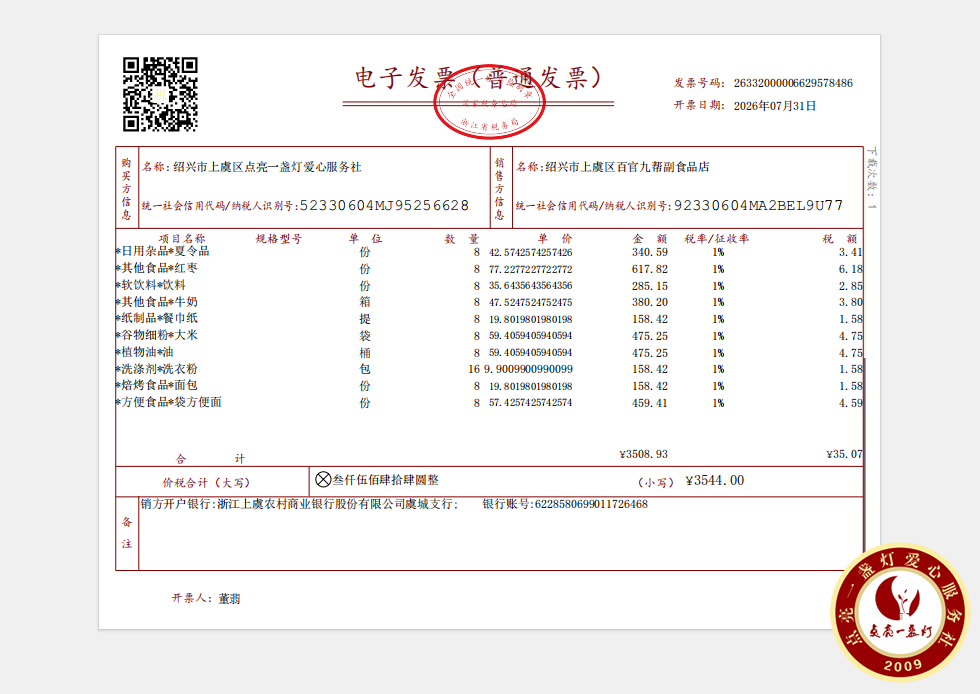Select item *谷物细粉*大米
Screen dimensions: 980x694
(157, 335)
